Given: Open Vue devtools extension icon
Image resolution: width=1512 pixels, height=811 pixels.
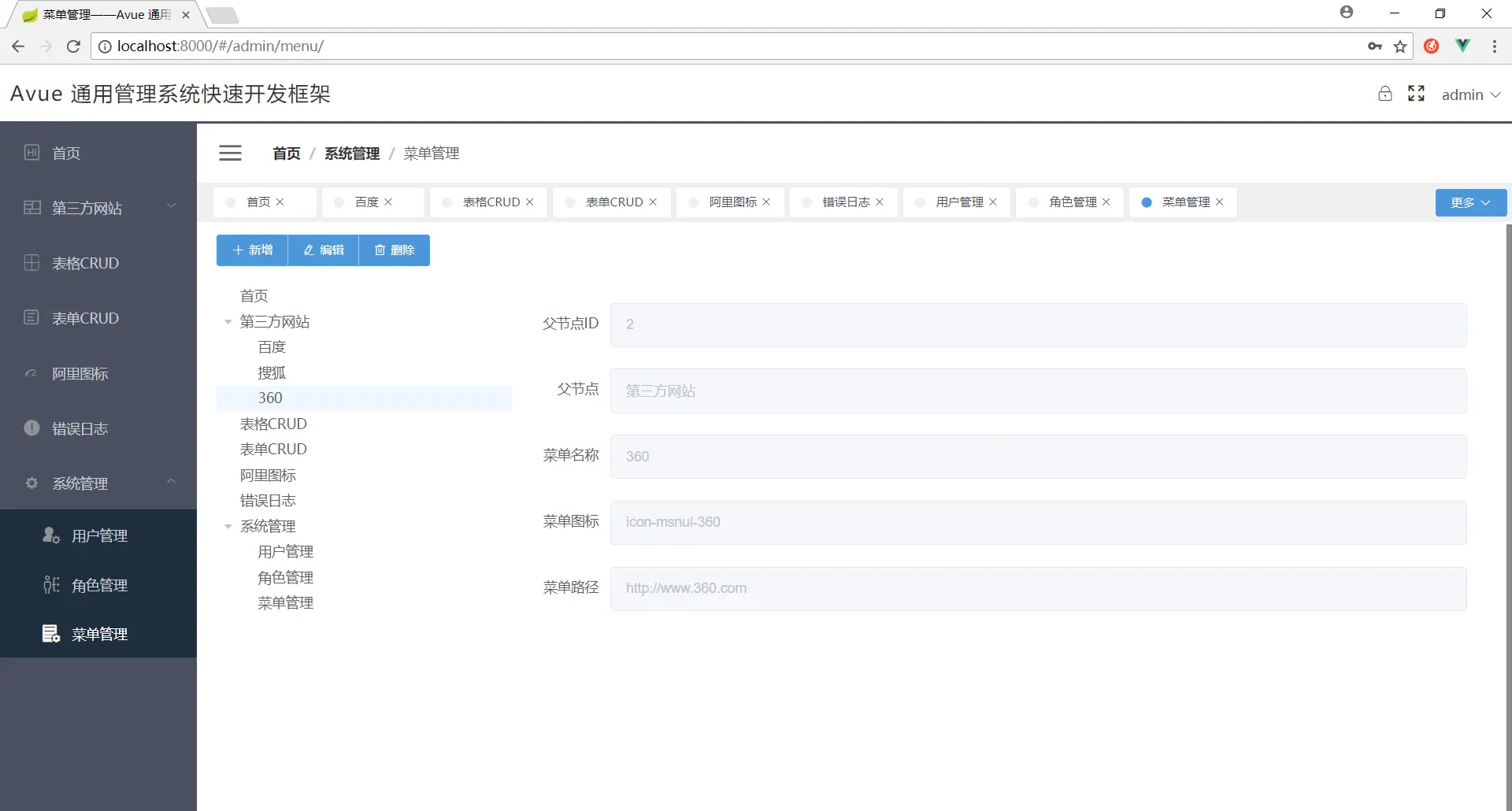Looking at the screenshot, I should [1462, 46].
